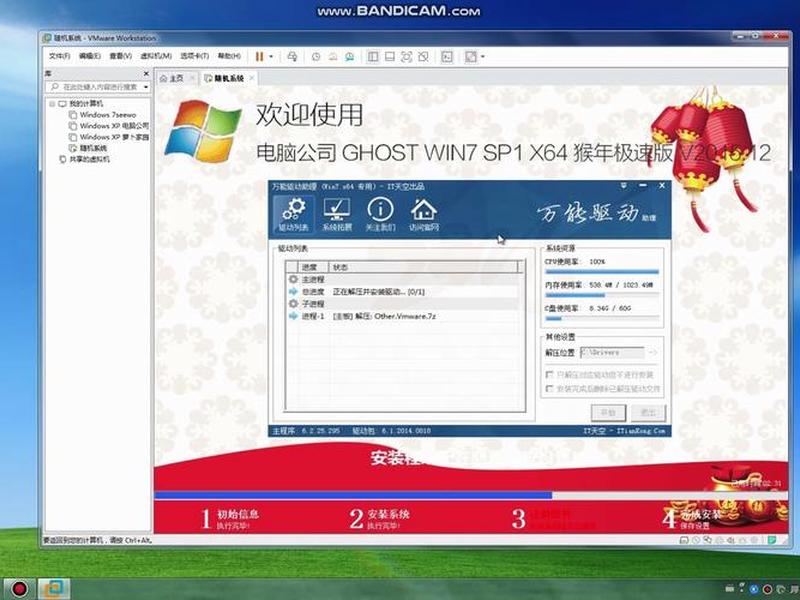Click the blue installation progress bar
This screenshot has height=600, width=800.
(x=353, y=495)
